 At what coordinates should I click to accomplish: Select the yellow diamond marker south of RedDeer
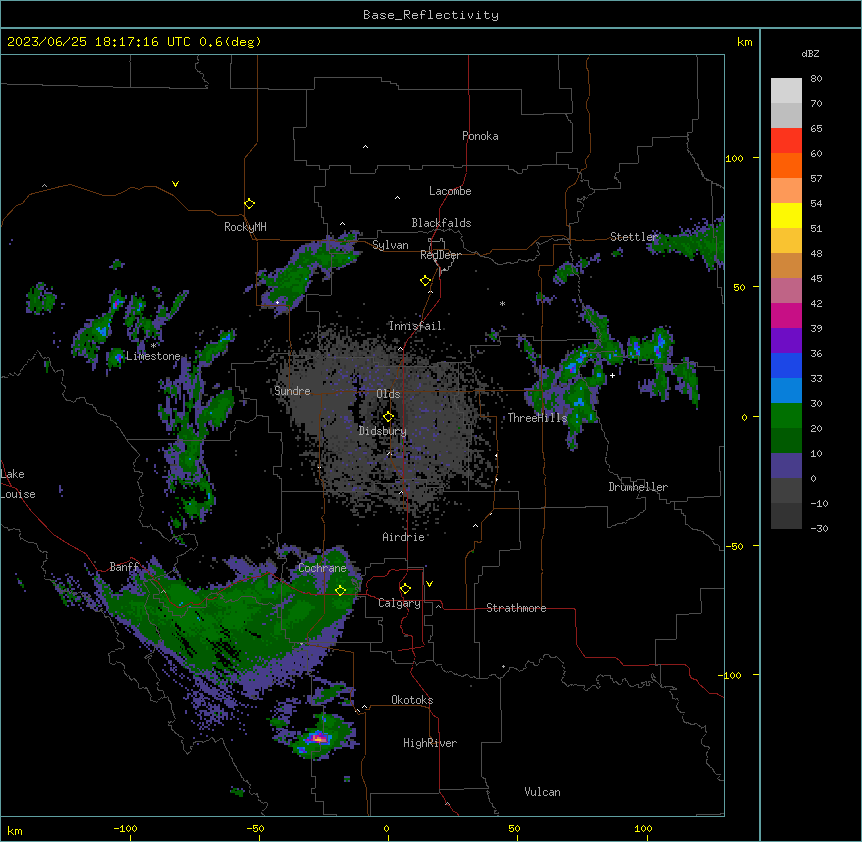(425, 281)
